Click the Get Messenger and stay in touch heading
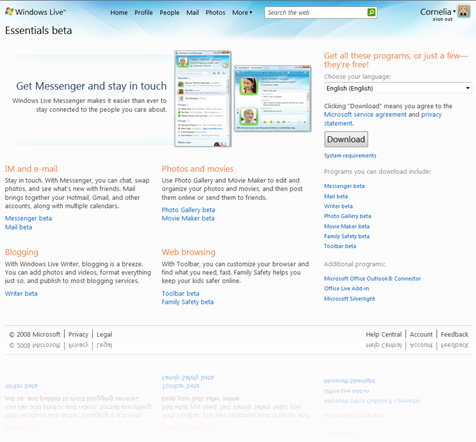Image resolution: width=476 pixels, height=442 pixels. (x=91, y=86)
